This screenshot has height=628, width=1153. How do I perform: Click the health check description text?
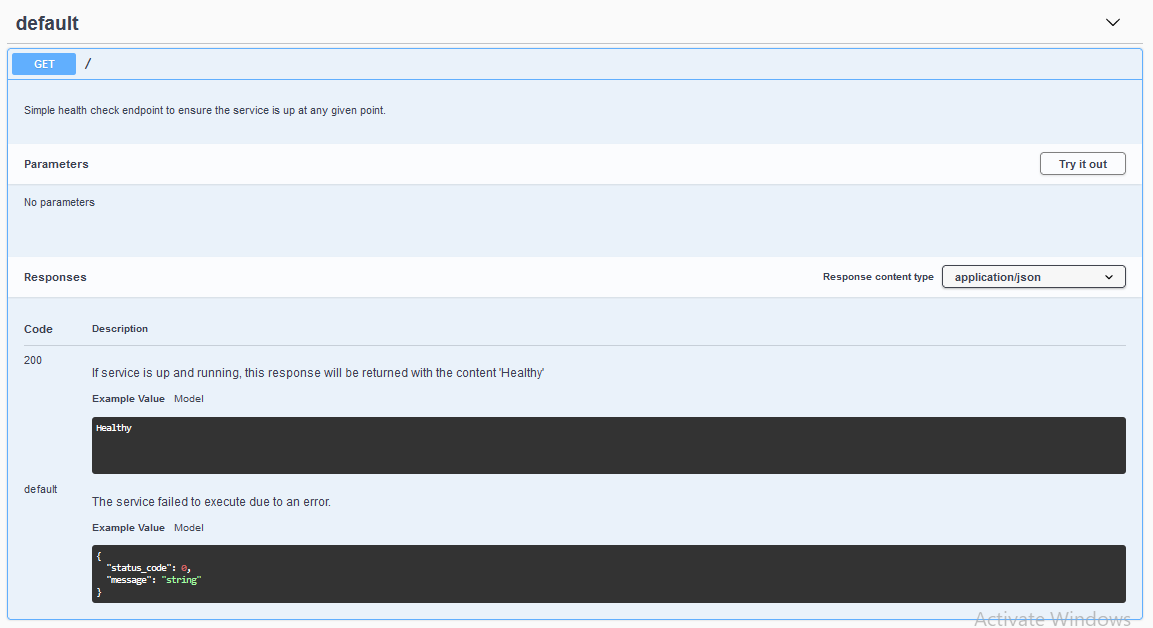point(204,110)
